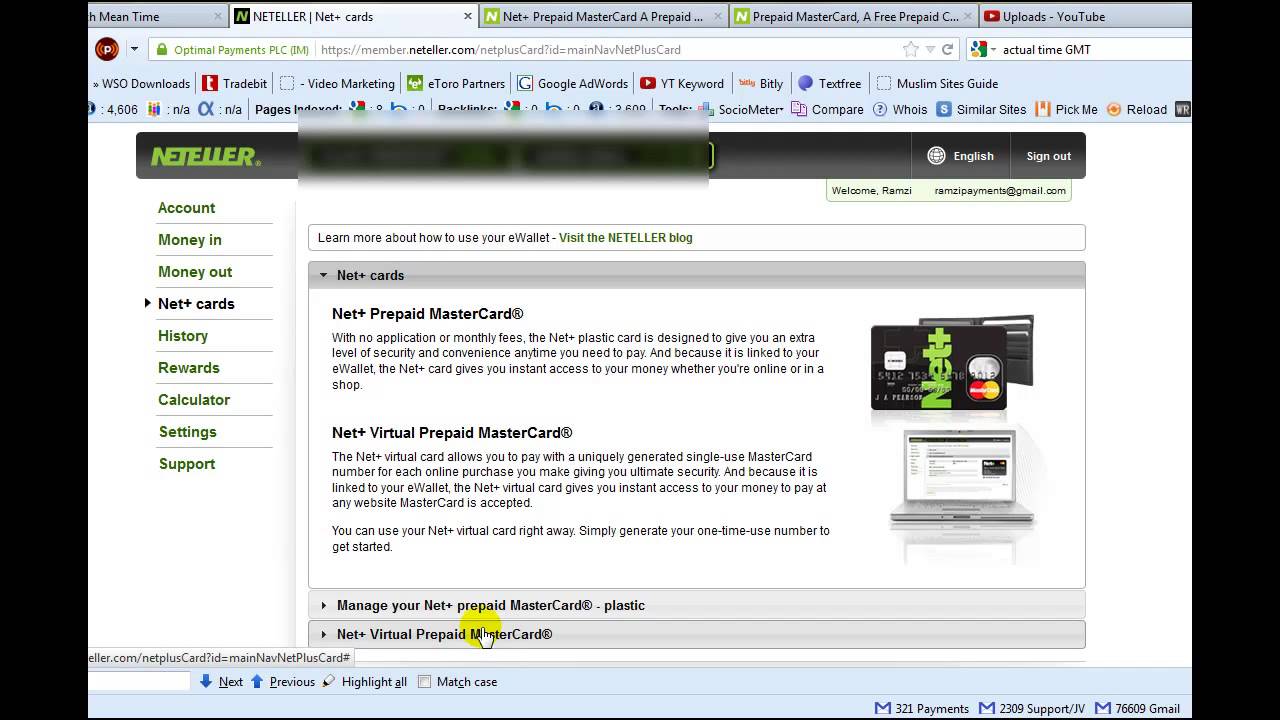The height and width of the screenshot is (720, 1280).
Task: Open Tradebit bookmark
Action: coord(235,83)
